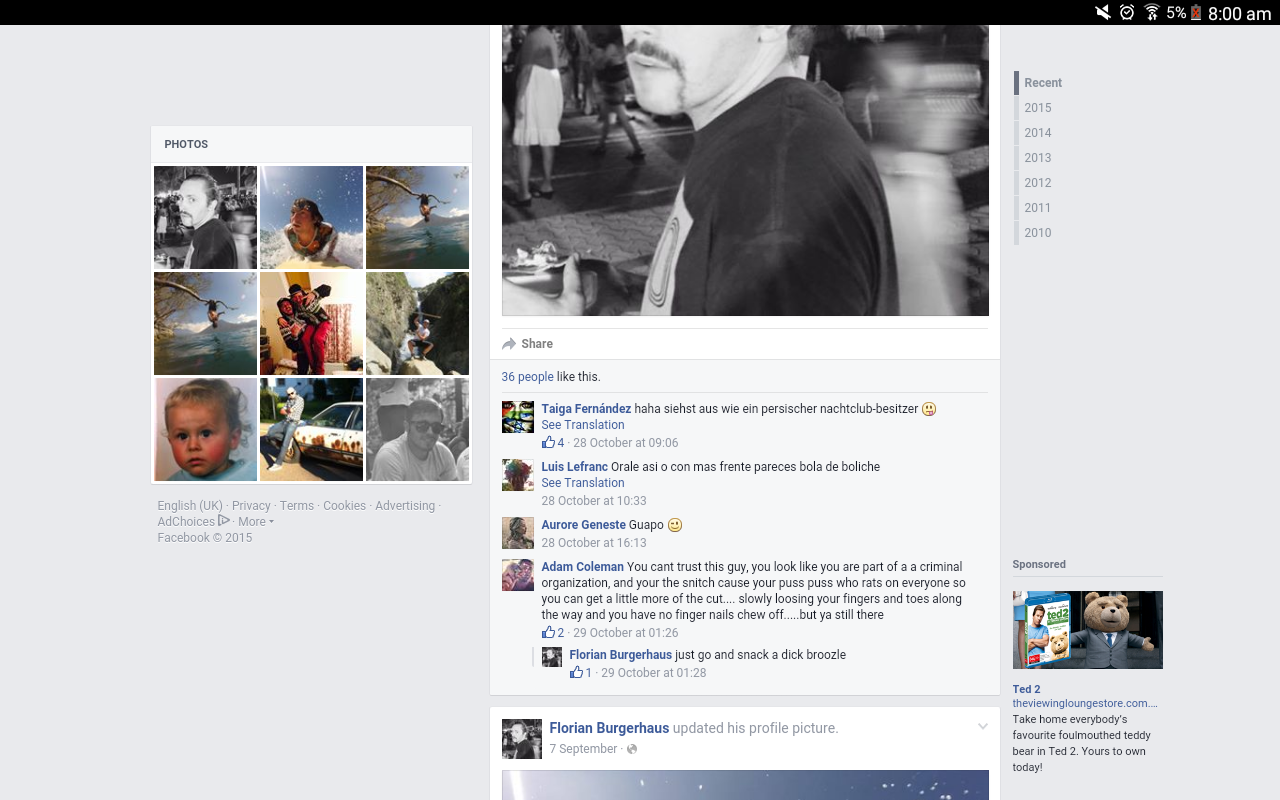The width and height of the screenshot is (1280, 800).
Task: See Translation for Luis Lefranc's comment
Action: tap(582, 483)
